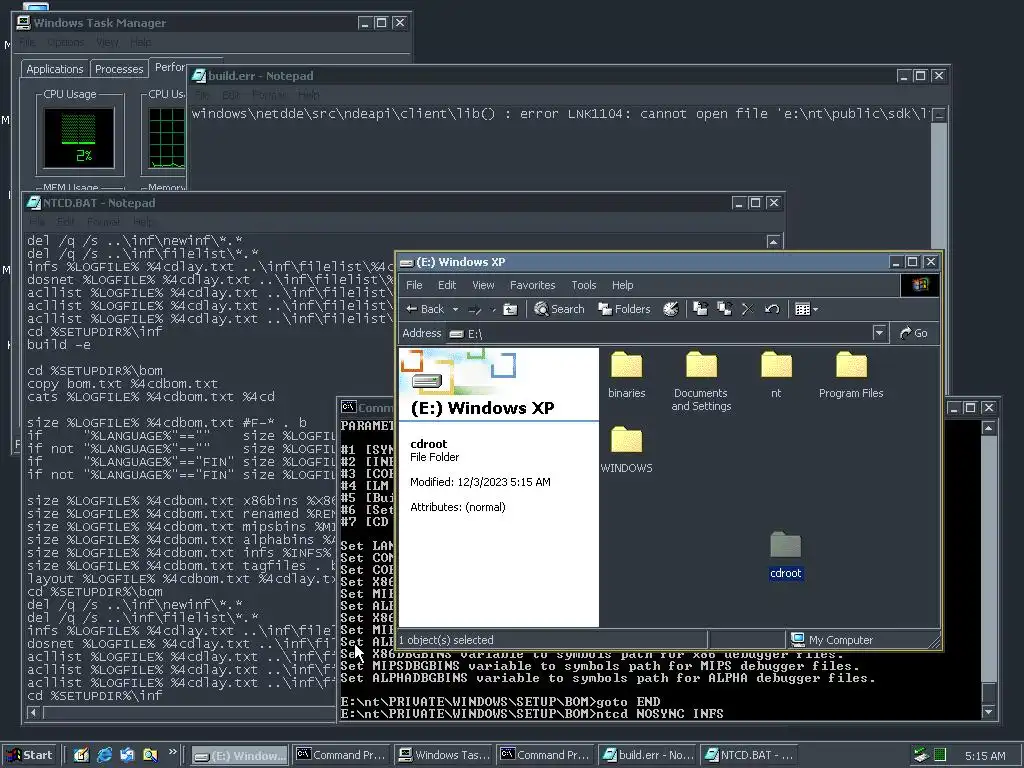Switch to Applications tab in Task Manager

[55, 69]
